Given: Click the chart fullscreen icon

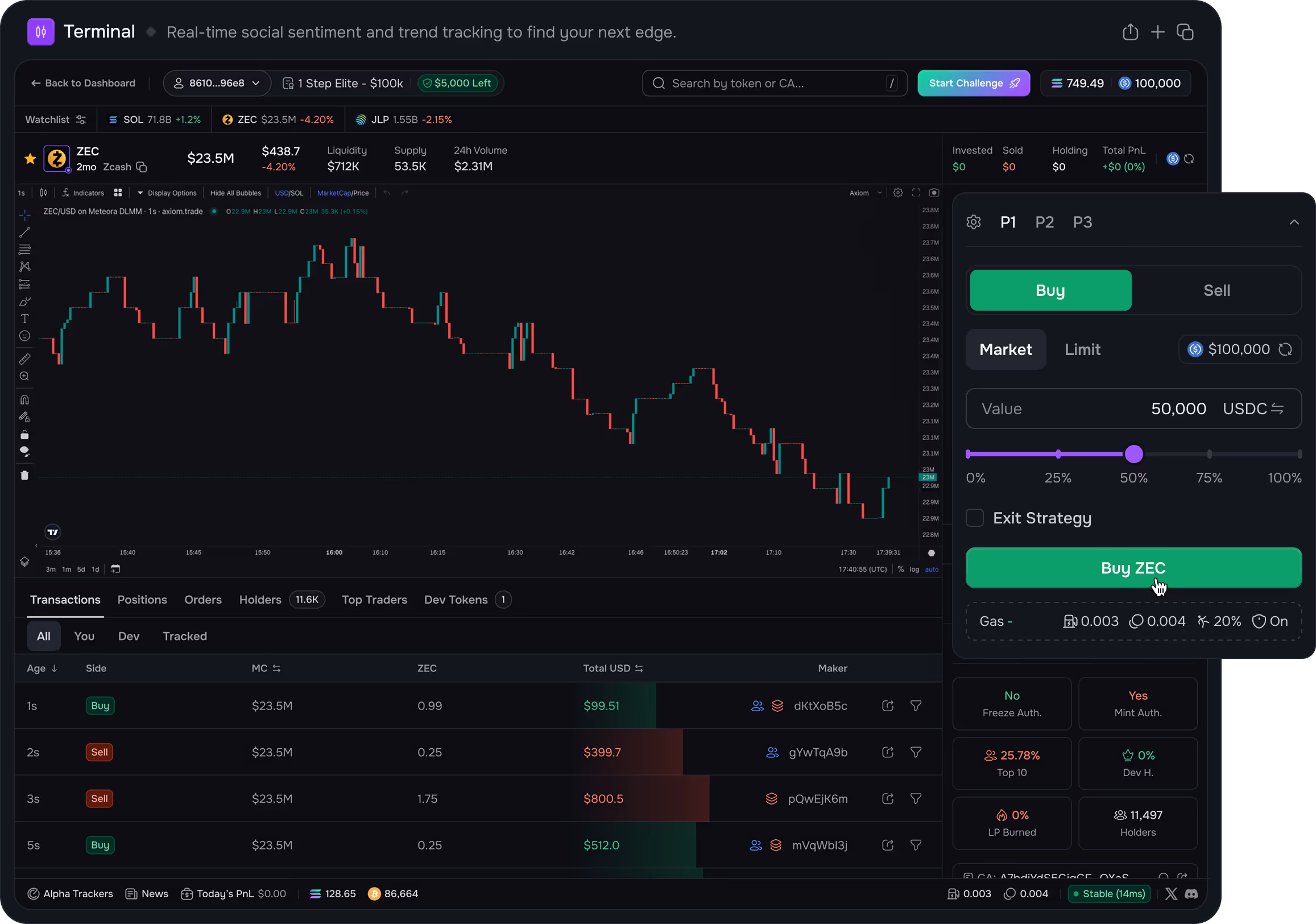Looking at the screenshot, I should coord(916,193).
